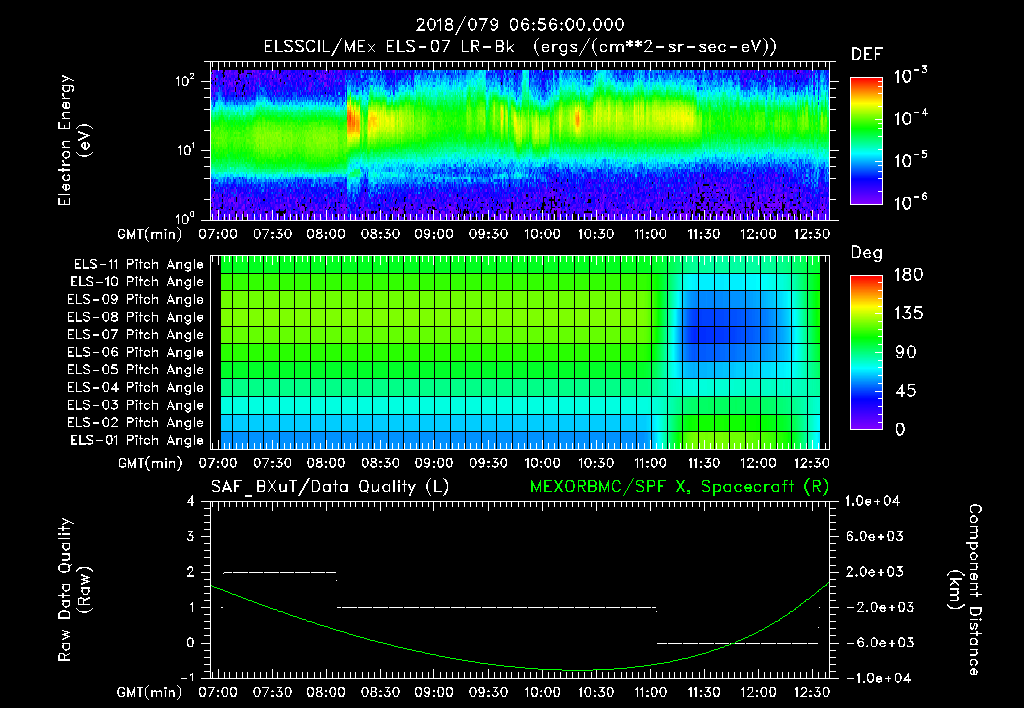Click the GMT(min) label under pitch angle plot
This screenshot has height=708, width=1024.
click(150, 464)
